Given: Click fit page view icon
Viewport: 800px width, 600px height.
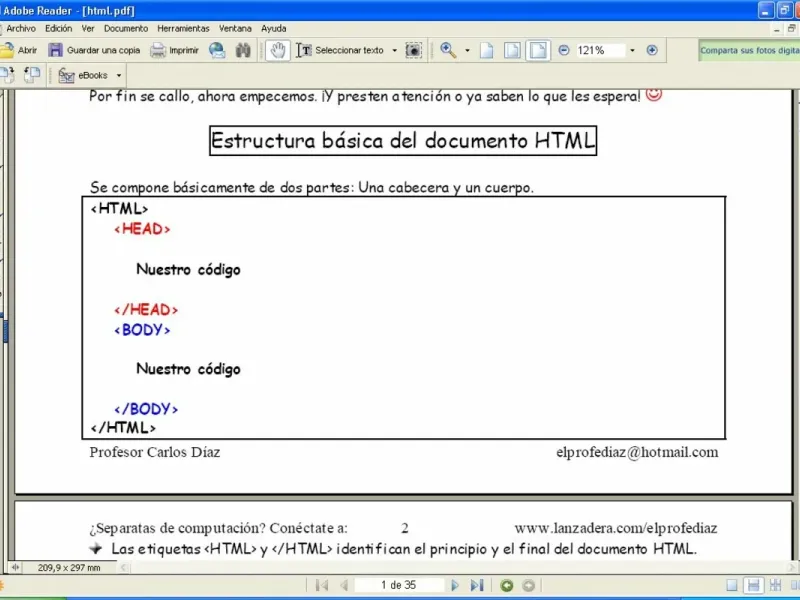Looking at the screenshot, I should pyautogui.click(x=512, y=50).
